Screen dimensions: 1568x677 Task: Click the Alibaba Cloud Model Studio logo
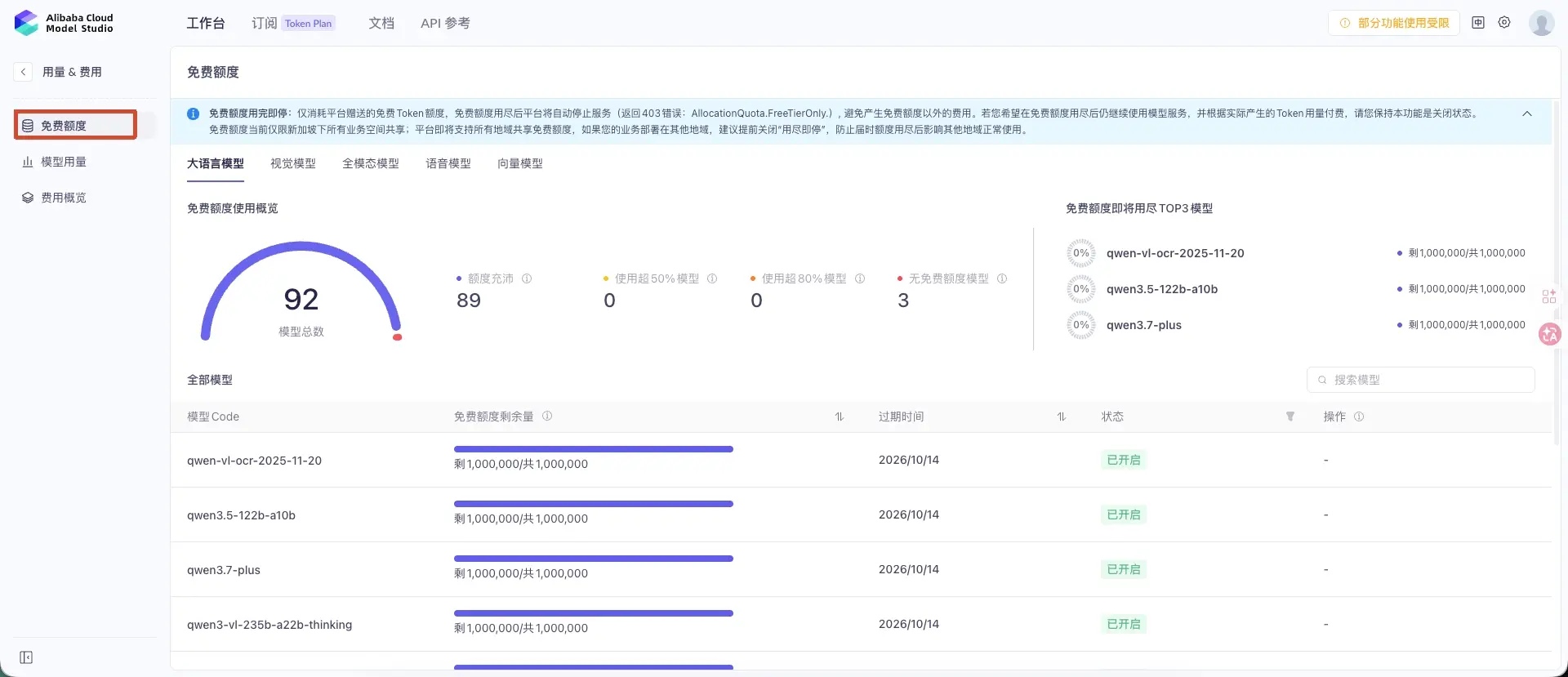click(64, 23)
